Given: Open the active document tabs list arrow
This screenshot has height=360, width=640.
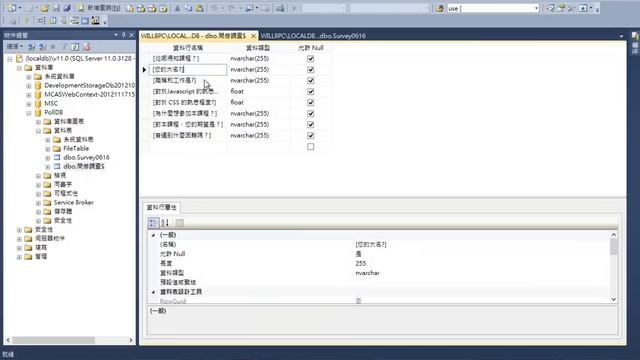Looking at the screenshot, I should tap(621, 36).
